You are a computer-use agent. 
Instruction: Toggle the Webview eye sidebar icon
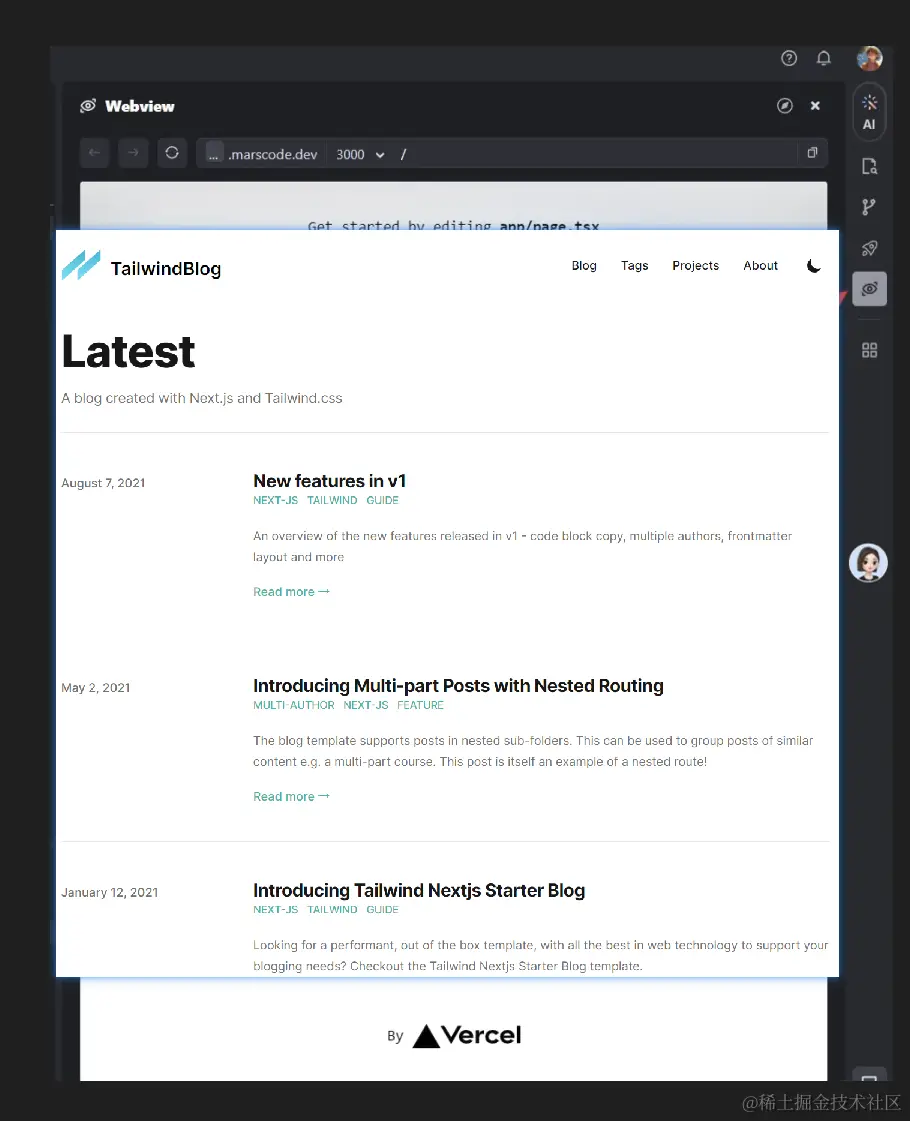pyautogui.click(x=869, y=289)
